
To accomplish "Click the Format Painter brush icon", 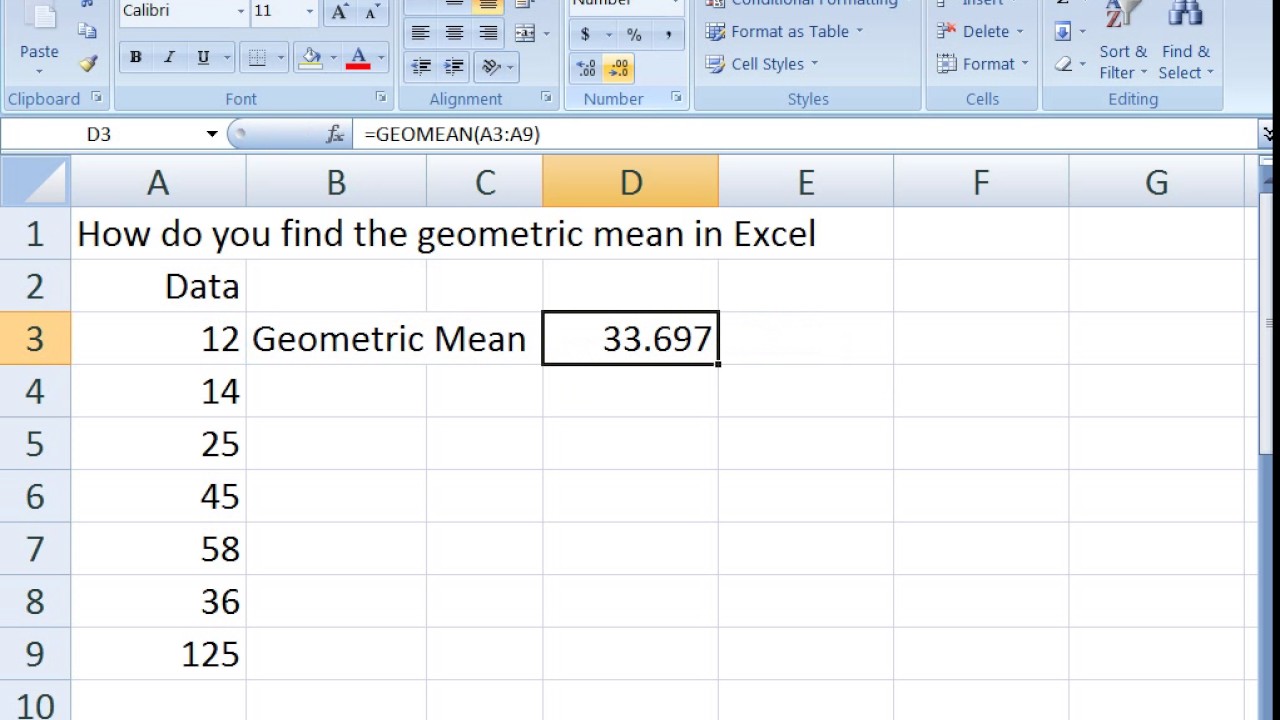I will tap(88, 63).
